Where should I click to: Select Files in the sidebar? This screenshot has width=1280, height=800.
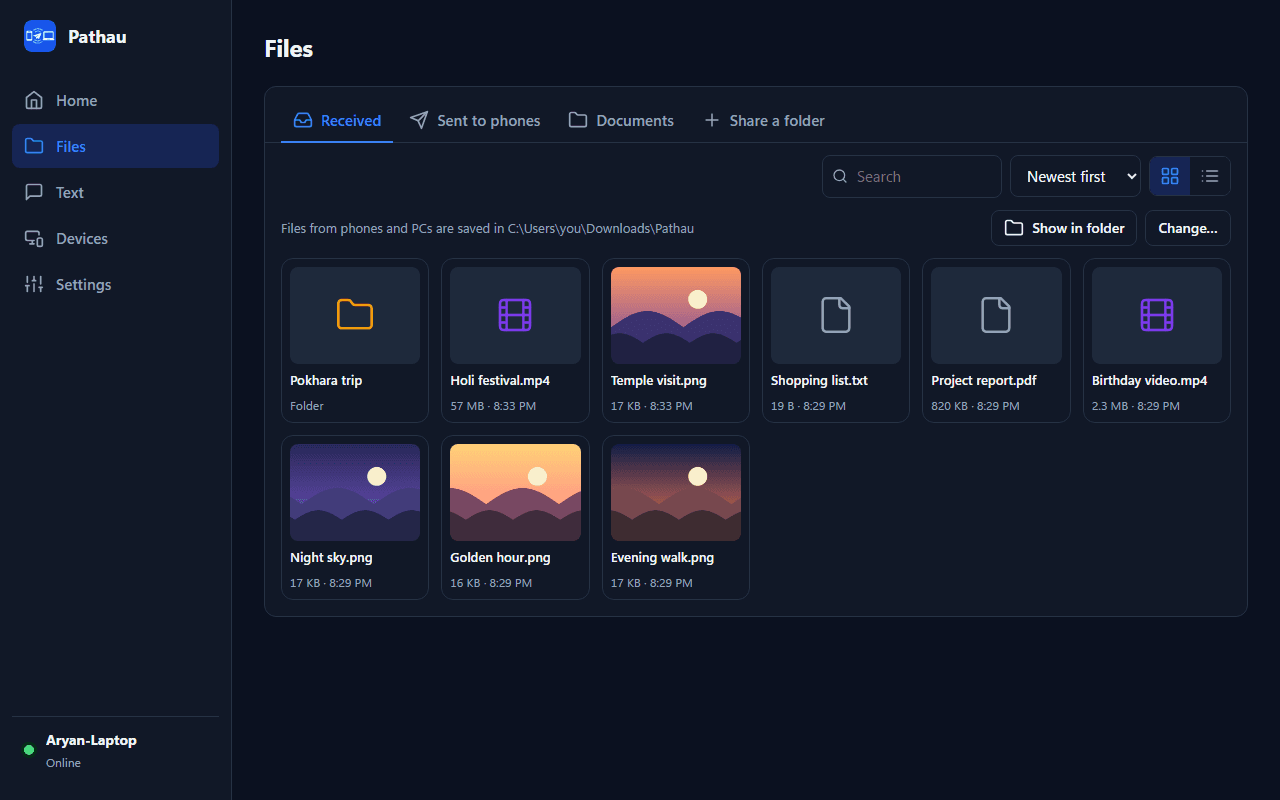click(115, 146)
